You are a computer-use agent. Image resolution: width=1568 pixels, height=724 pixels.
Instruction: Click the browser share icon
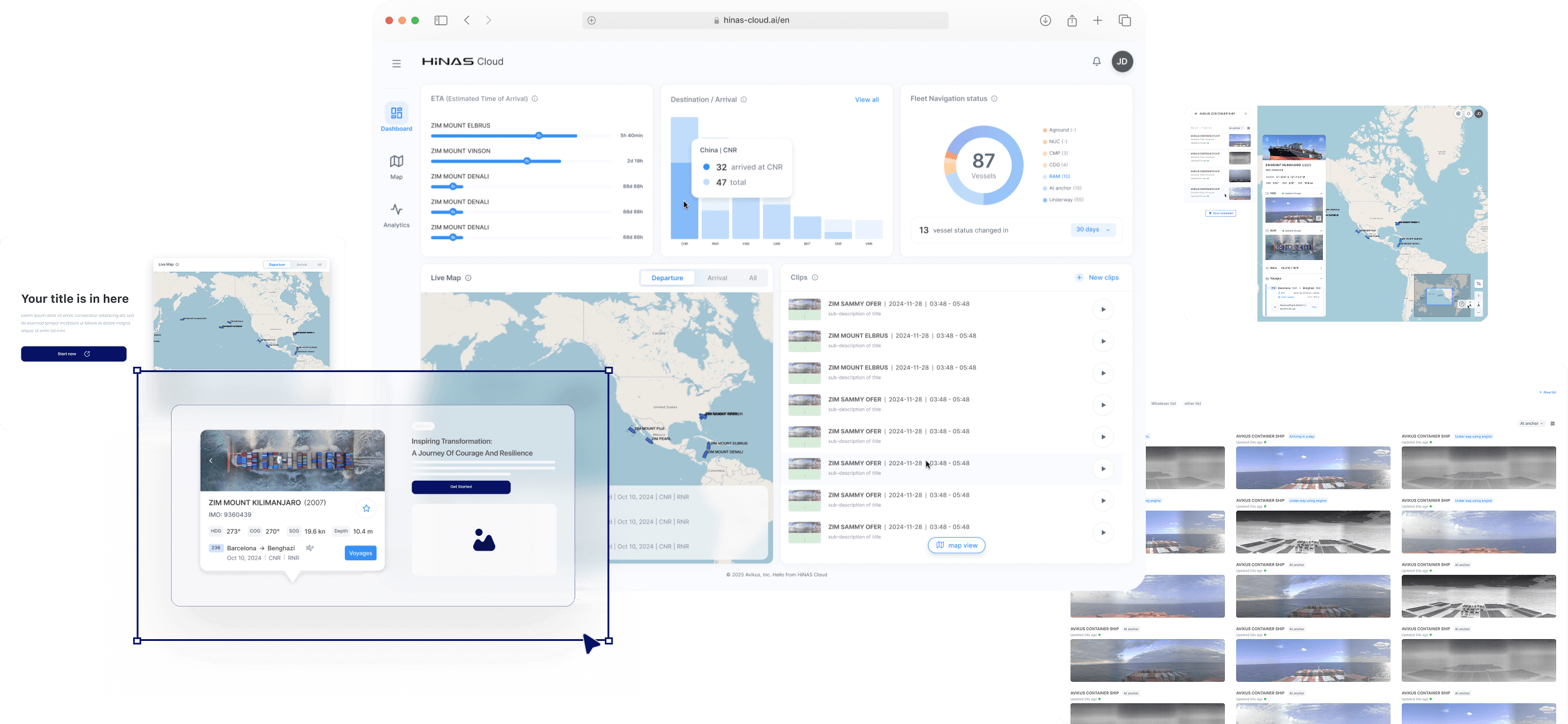(1072, 21)
